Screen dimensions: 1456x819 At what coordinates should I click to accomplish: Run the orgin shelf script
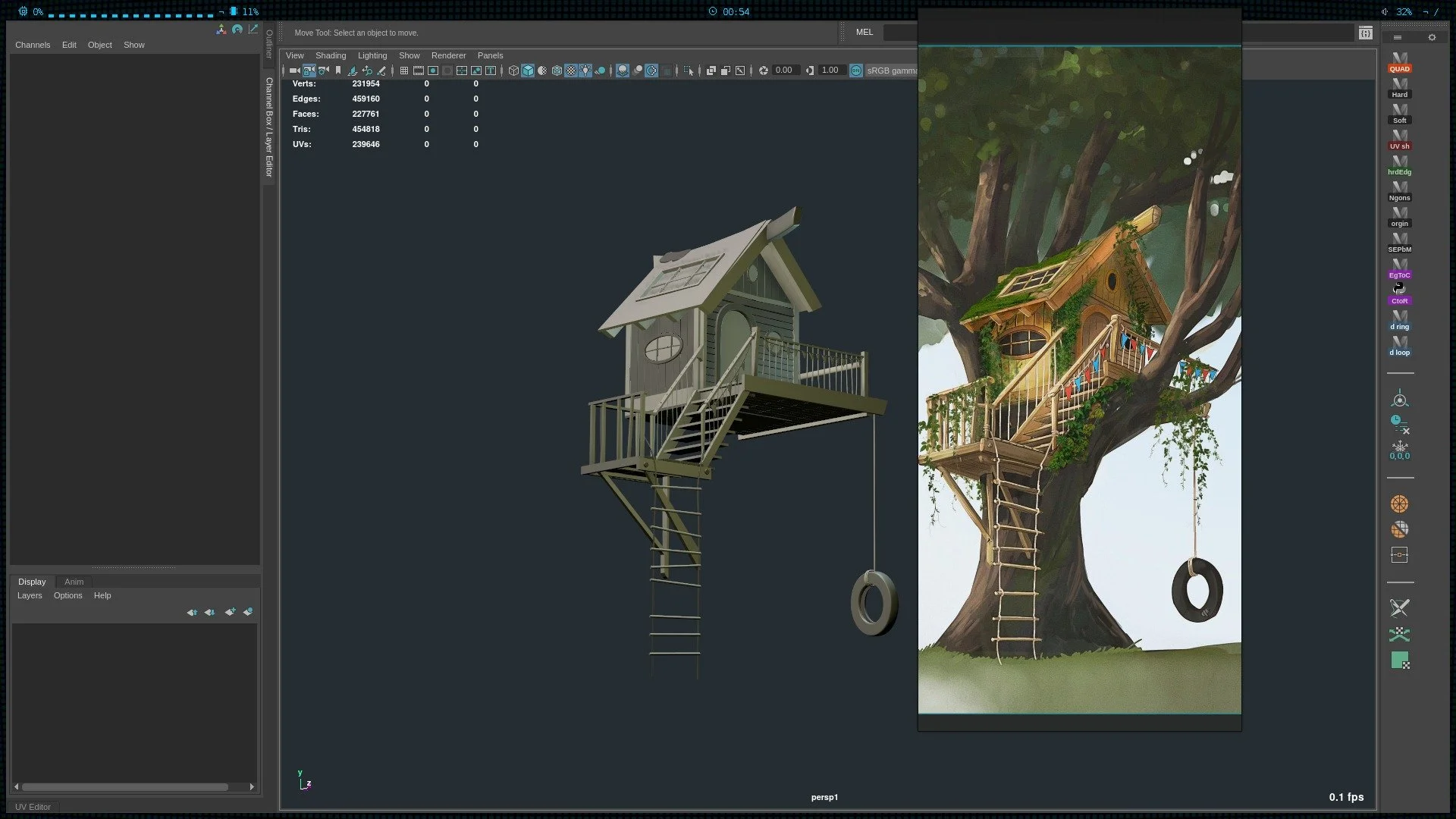1399,218
